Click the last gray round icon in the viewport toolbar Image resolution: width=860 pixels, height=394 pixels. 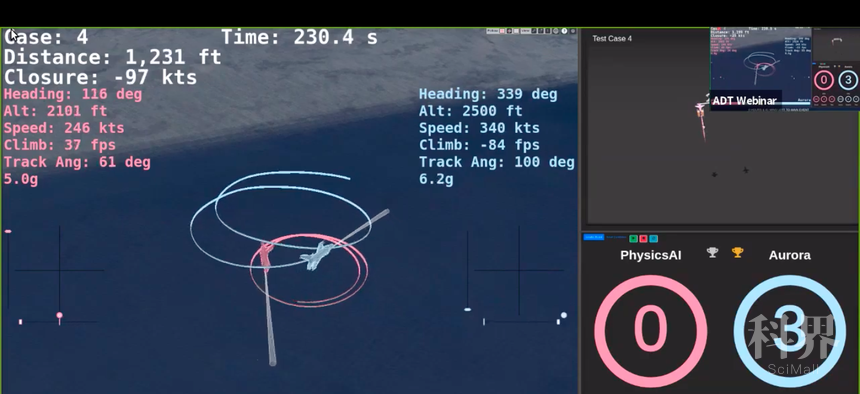[573, 31]
